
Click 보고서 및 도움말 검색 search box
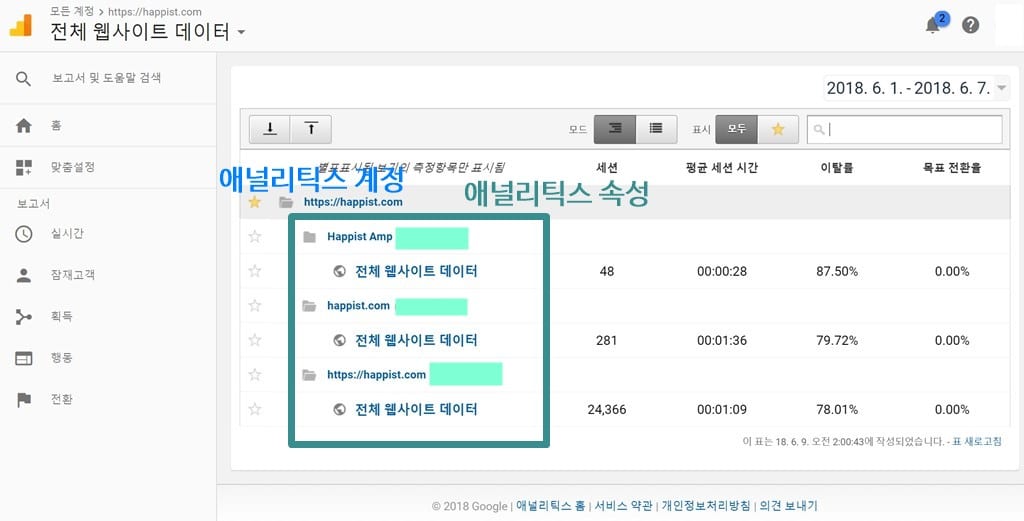point(106,78)
